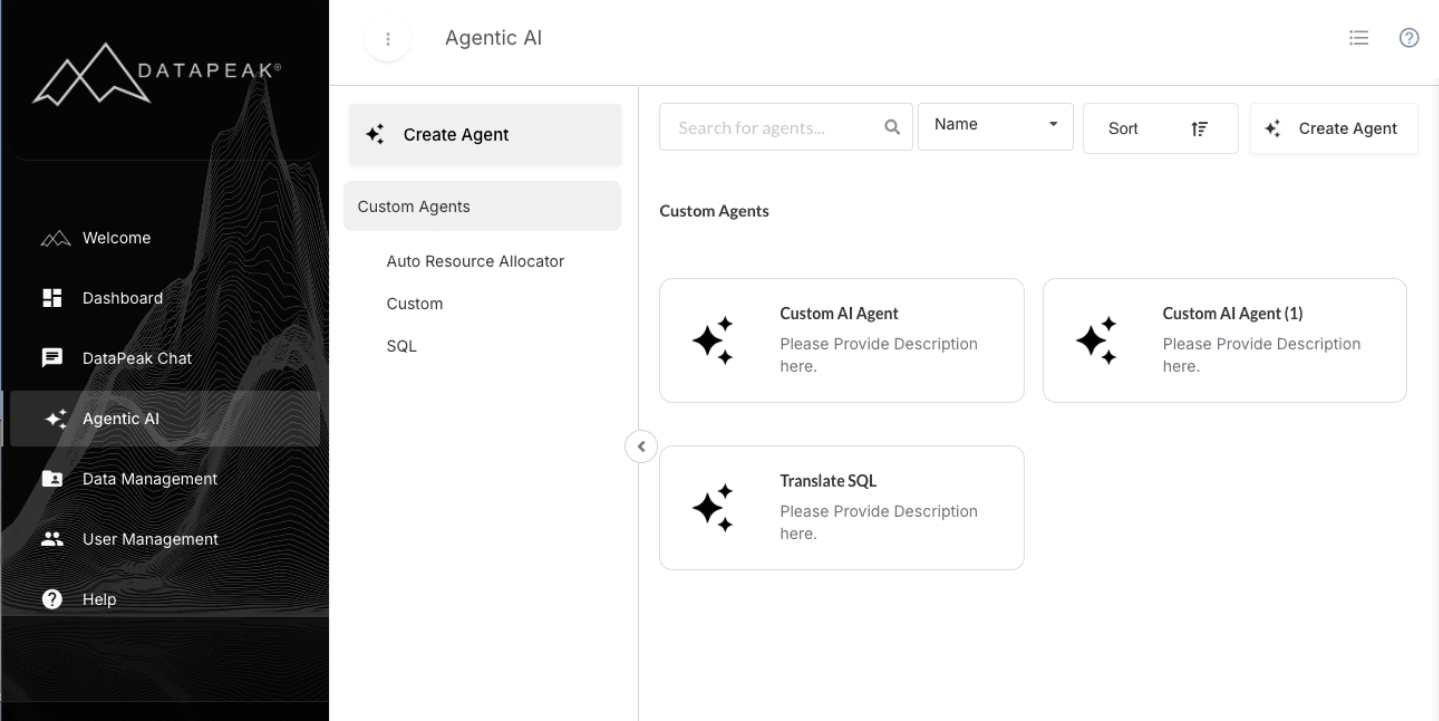Open the Help question mark icon in sidebar
The image size is (1439, 721).
click(x=52, y=599)
